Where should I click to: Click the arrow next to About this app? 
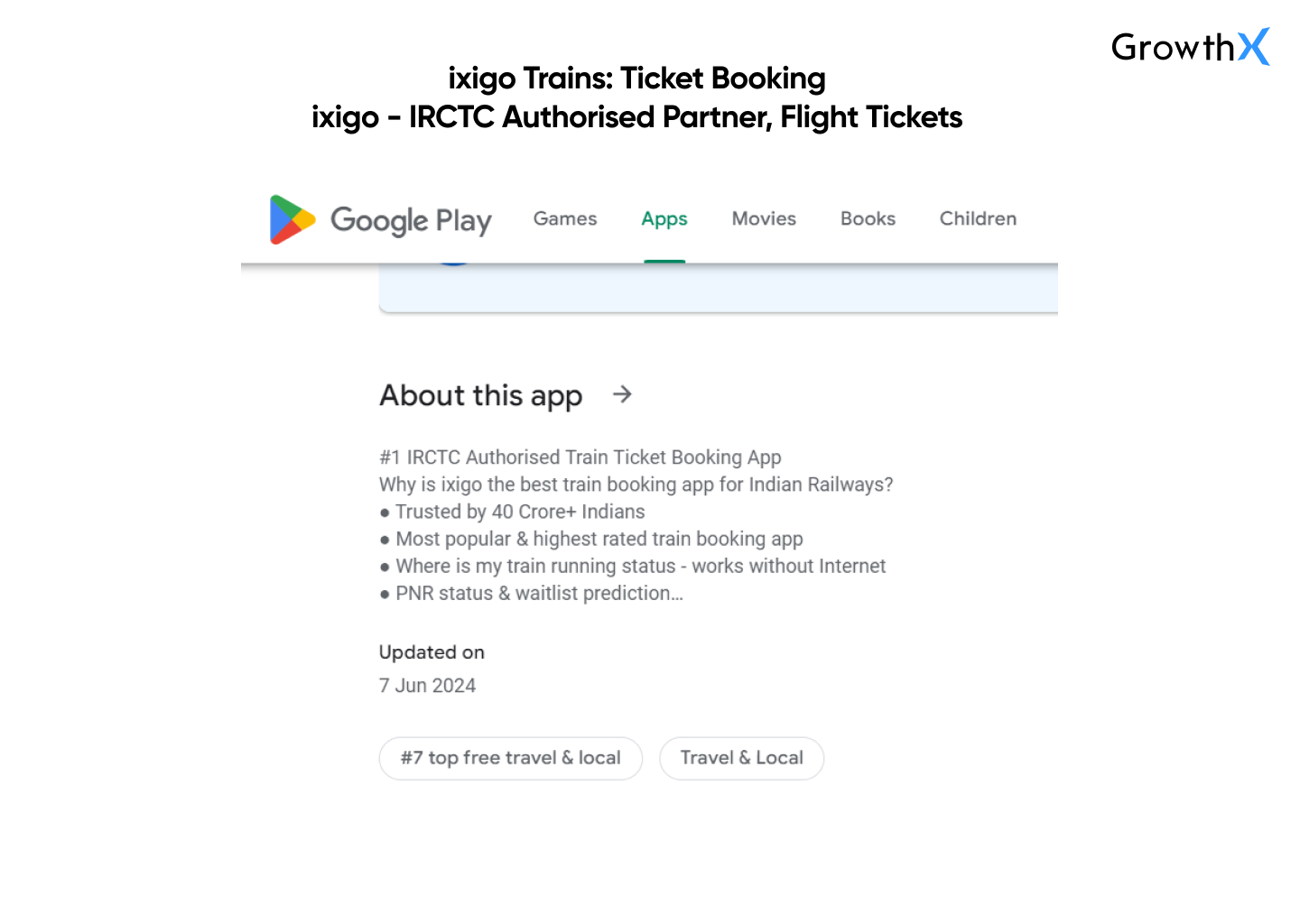click(622, 394)
